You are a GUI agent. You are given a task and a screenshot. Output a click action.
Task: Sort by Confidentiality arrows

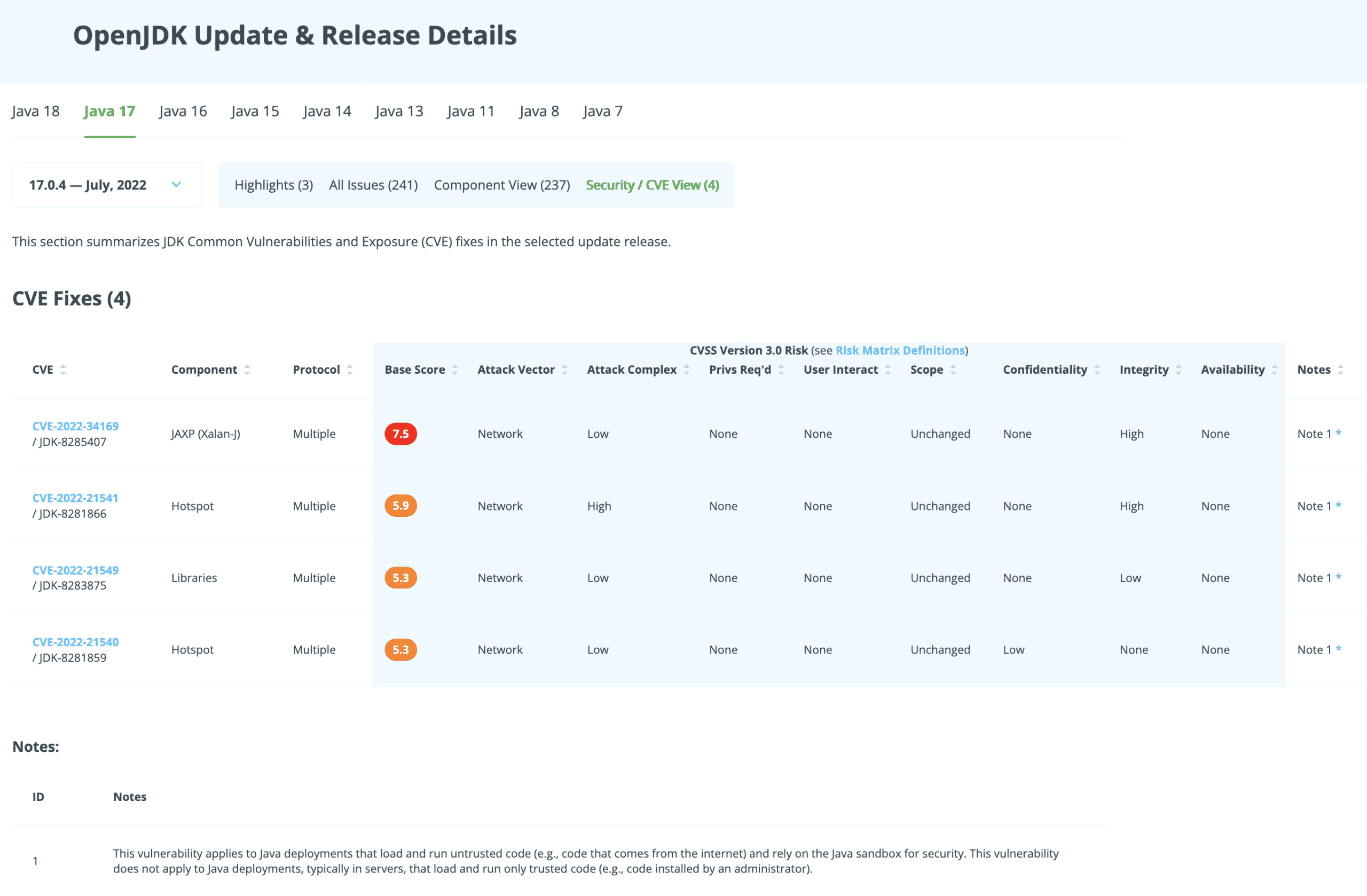click(x=1097, y=370)
